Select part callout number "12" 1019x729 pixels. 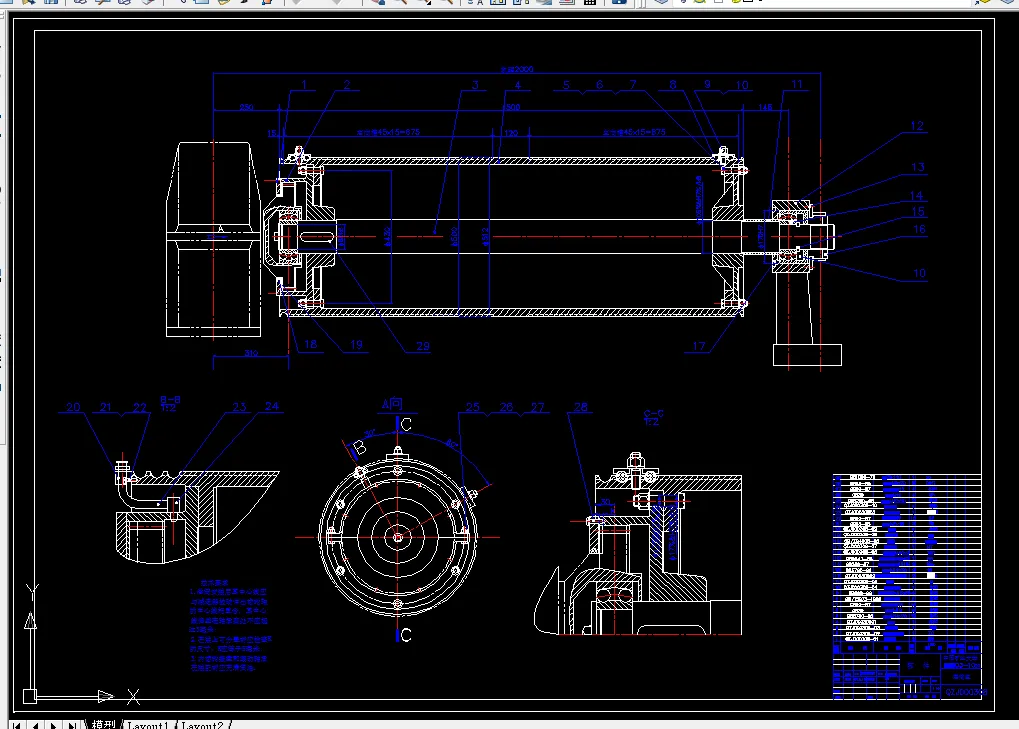[x=917, y=125]
